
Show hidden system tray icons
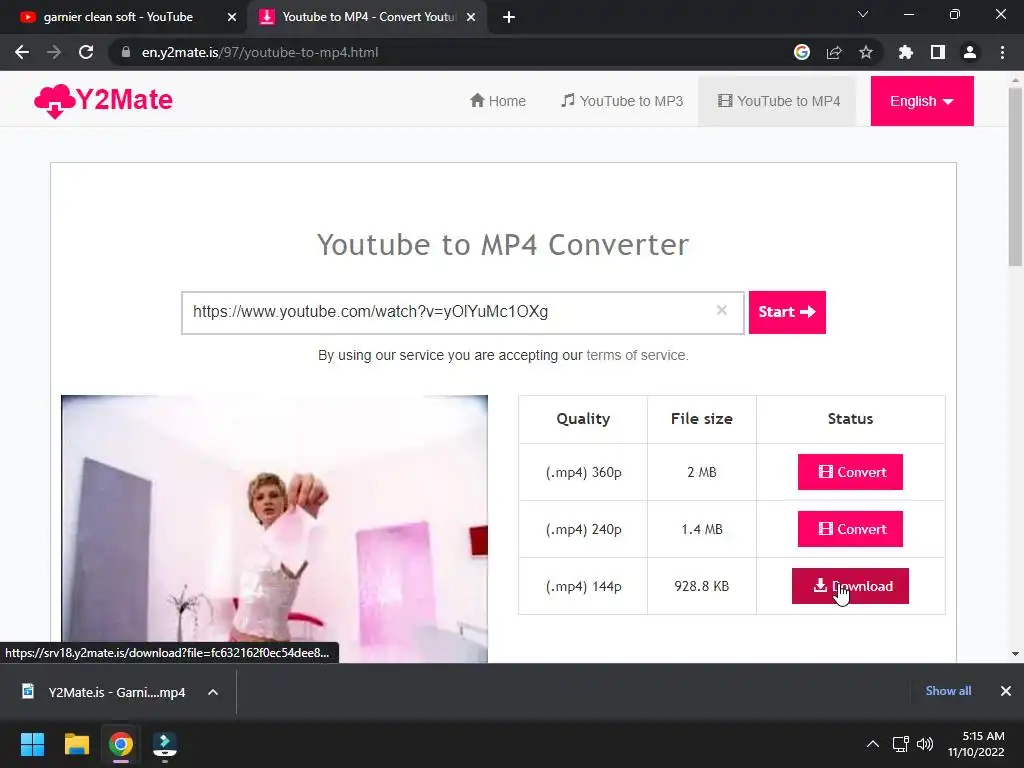[x=872, y=744]
